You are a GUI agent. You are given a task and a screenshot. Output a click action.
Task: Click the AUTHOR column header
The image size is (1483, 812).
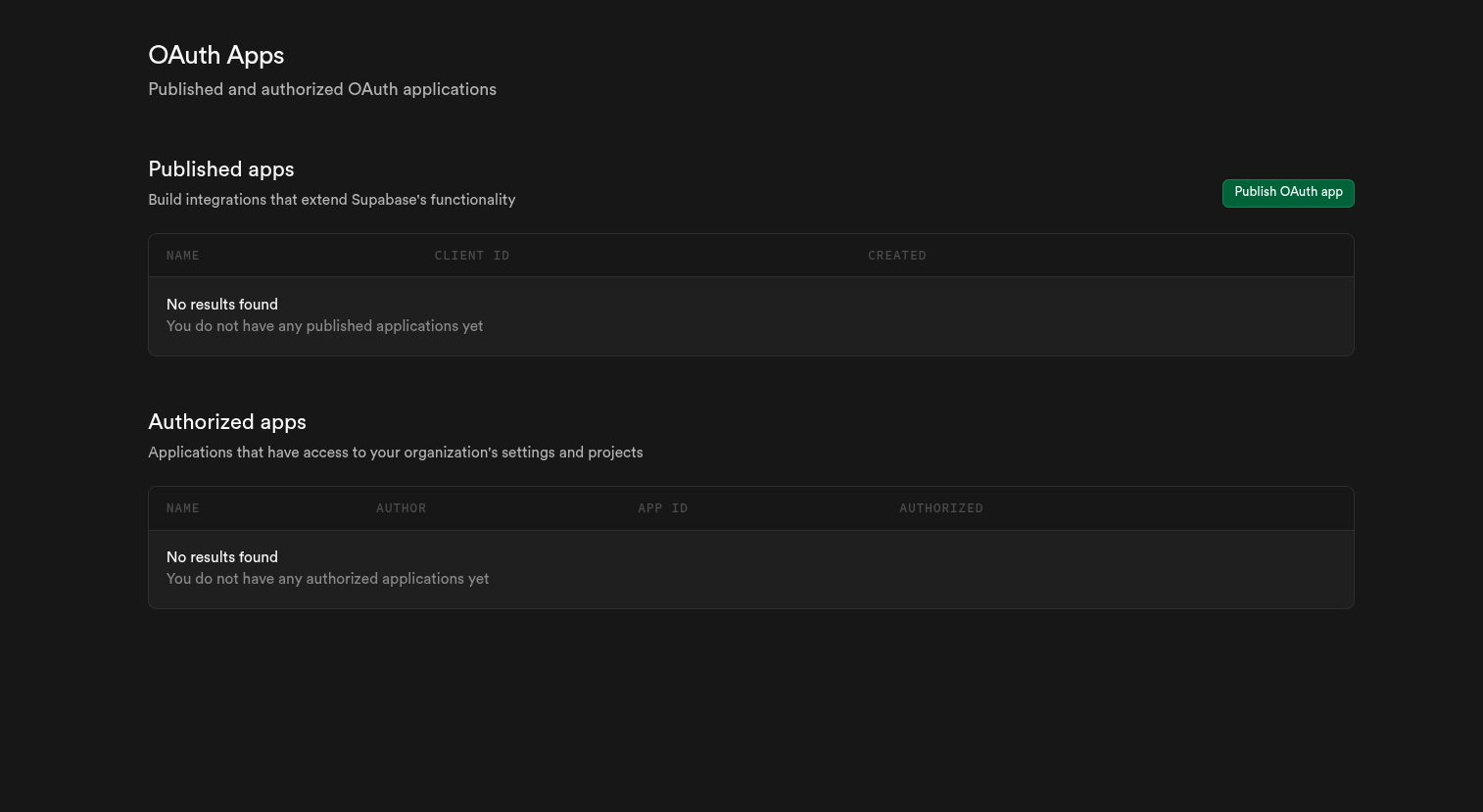point(401,508)
